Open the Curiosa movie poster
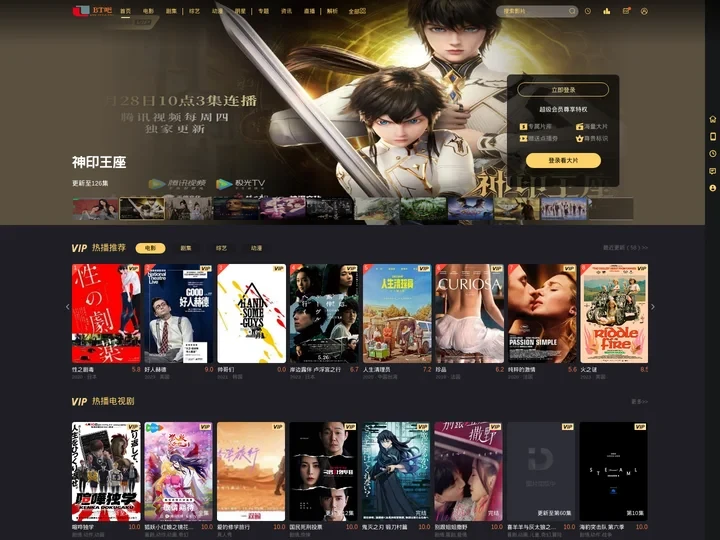This screenshot has height=540, width=720. (x=469, y=313)
